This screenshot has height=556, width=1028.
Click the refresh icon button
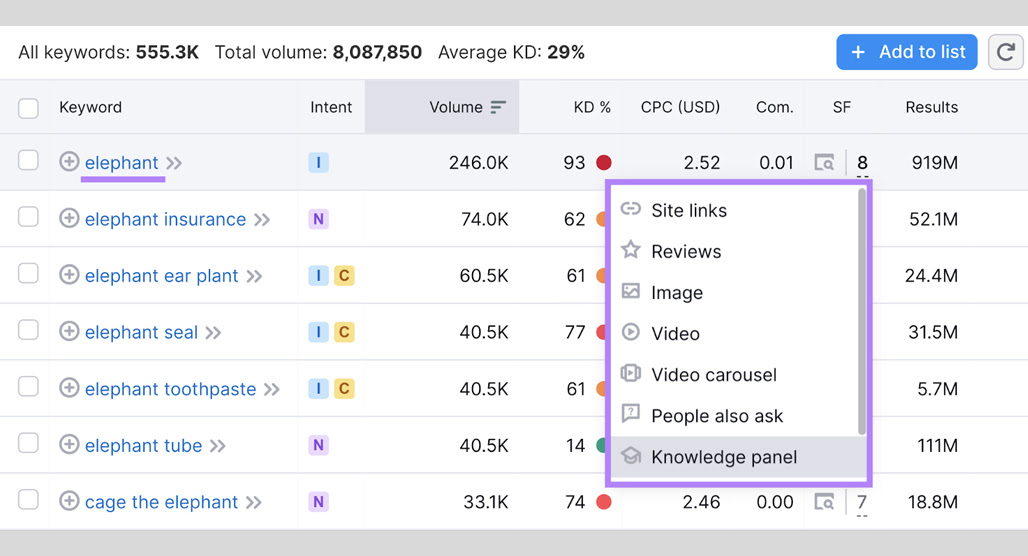coord(1006,52)
